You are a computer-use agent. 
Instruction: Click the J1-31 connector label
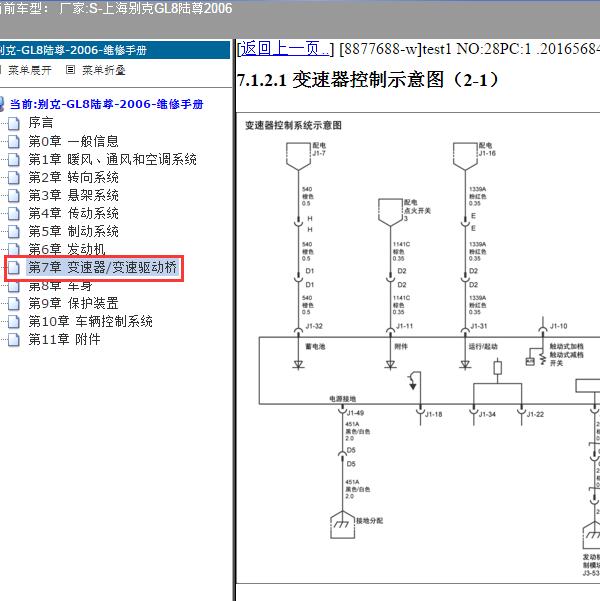click(479, 326)
